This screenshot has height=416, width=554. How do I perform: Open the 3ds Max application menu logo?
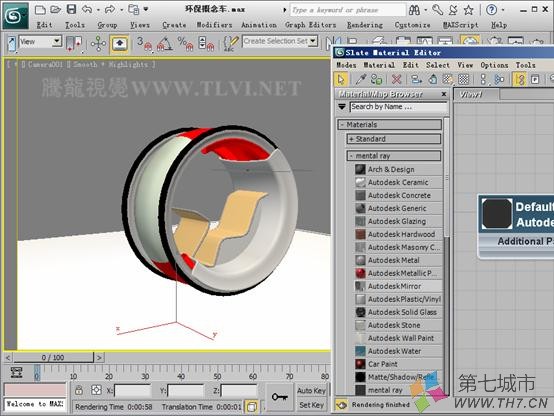16,16
